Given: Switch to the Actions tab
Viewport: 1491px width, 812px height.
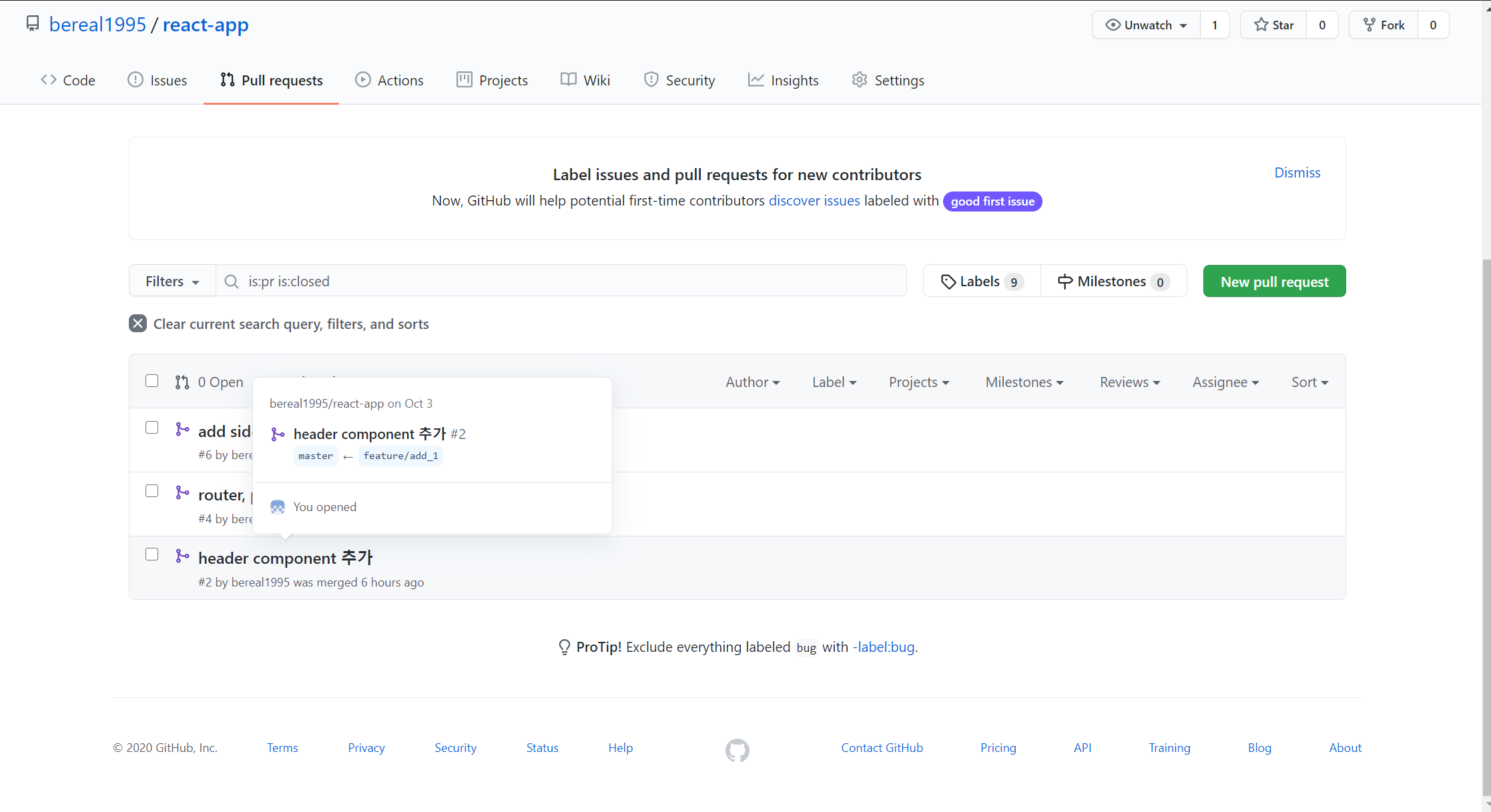Looking at the screenshot, I should tap(389, 80).
